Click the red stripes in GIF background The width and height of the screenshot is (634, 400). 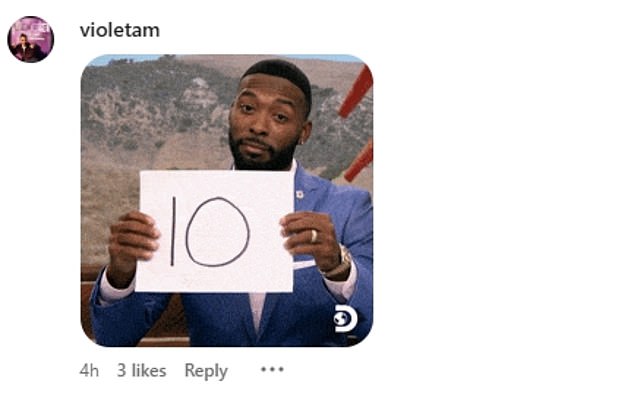(x=357, y=121)
